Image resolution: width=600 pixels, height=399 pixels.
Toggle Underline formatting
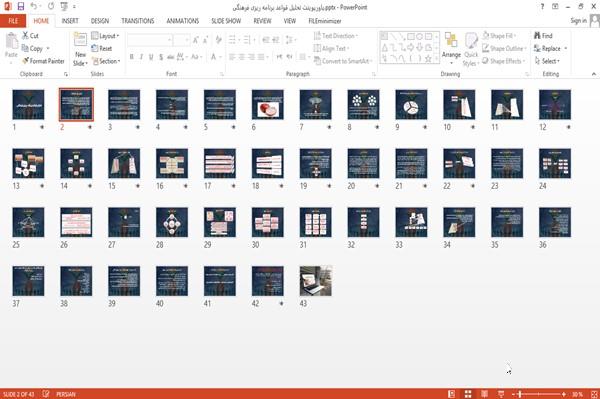point(151,57)
